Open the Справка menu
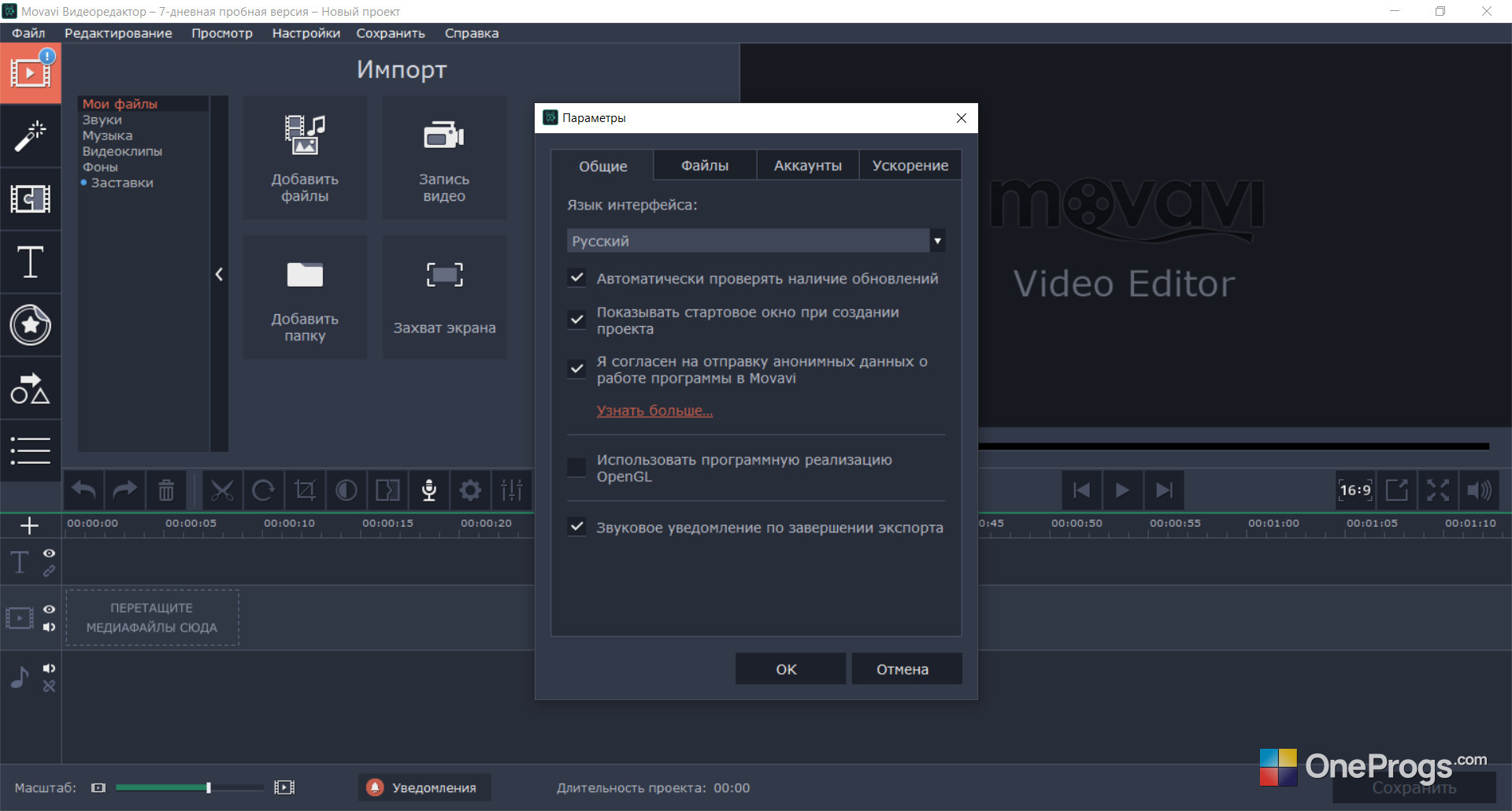The image size is (1512, 811). point(472,33)
